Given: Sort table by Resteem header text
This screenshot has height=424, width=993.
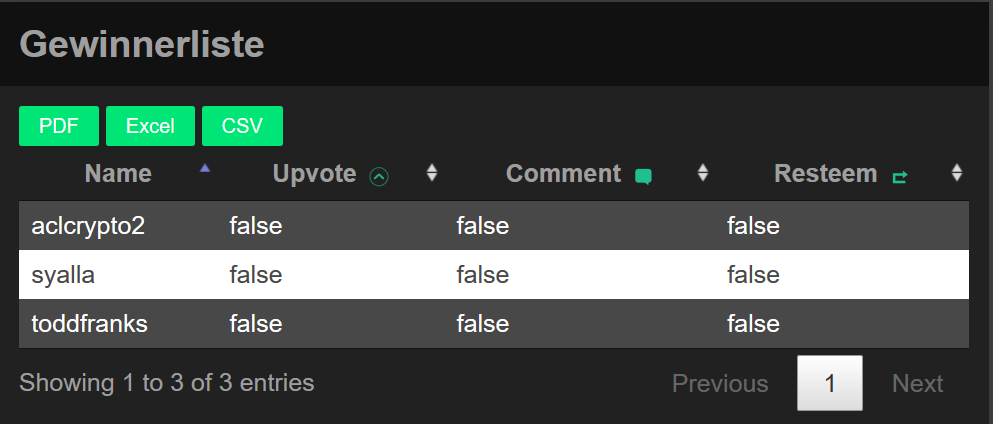Looking at the screenshot, I should click(825, 174).
